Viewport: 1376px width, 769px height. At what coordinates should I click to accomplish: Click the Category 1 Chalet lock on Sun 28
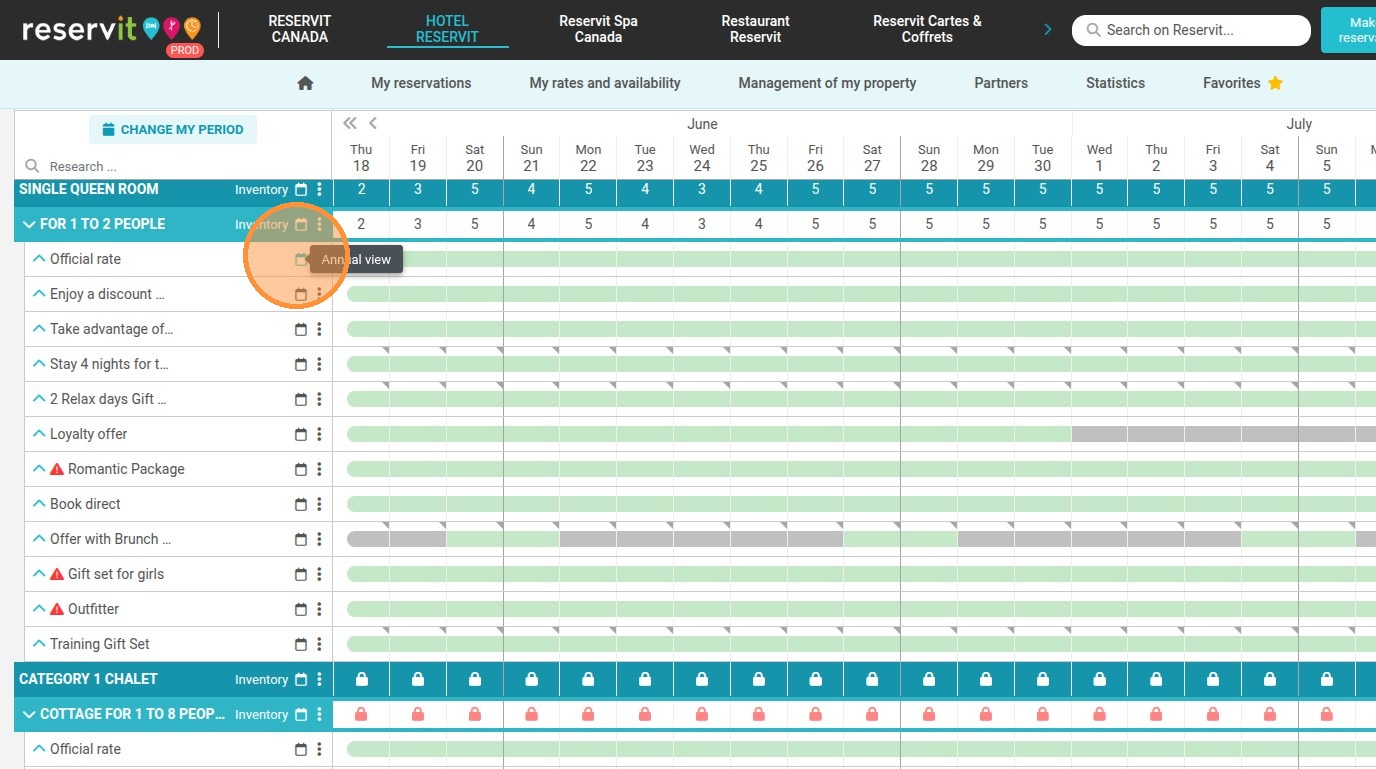[929, 680]
